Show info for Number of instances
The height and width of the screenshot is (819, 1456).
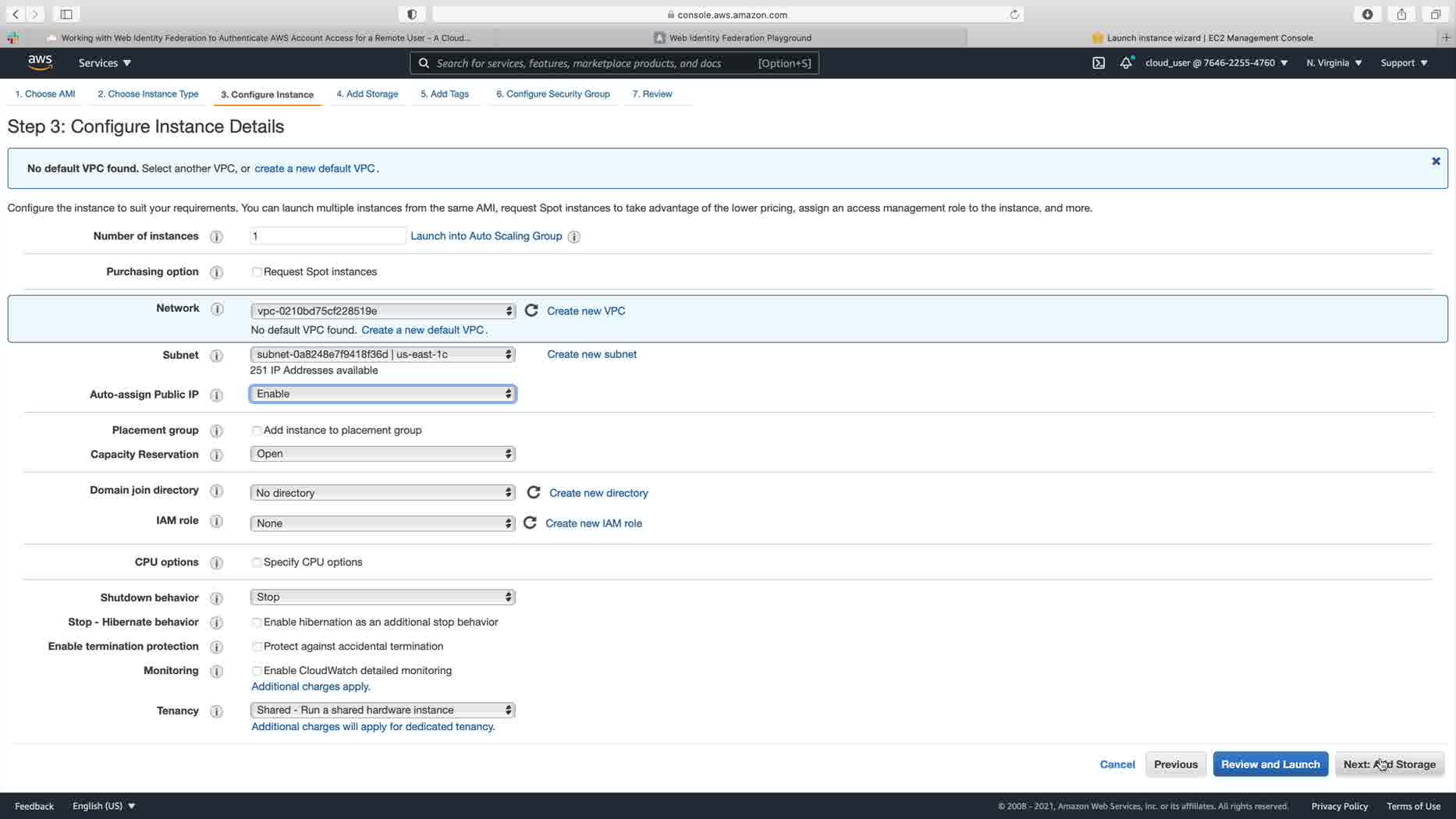click(x=217, y=236)
